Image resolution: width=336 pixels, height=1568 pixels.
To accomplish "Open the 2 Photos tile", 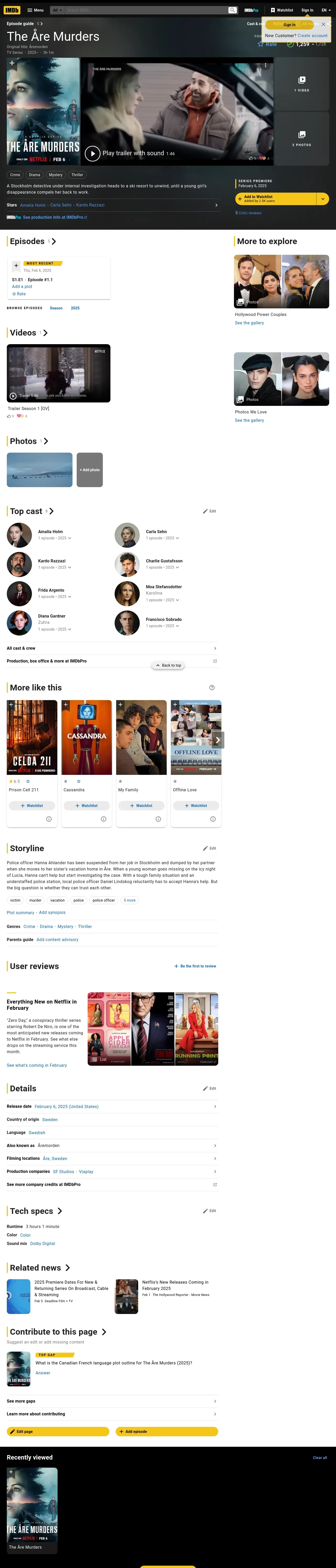I will [x=302, y=138].
